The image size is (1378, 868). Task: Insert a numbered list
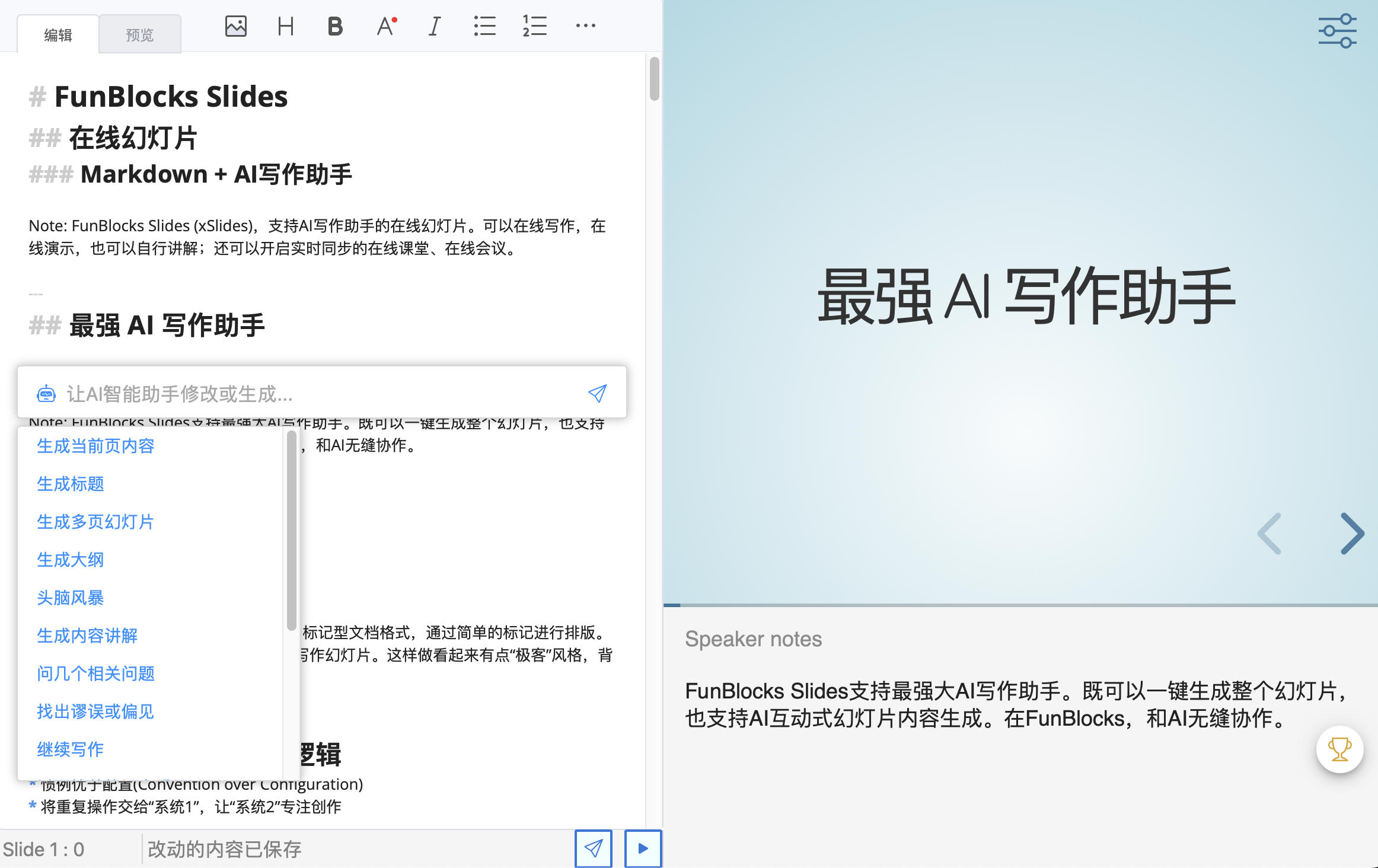[x=534, y=26]
